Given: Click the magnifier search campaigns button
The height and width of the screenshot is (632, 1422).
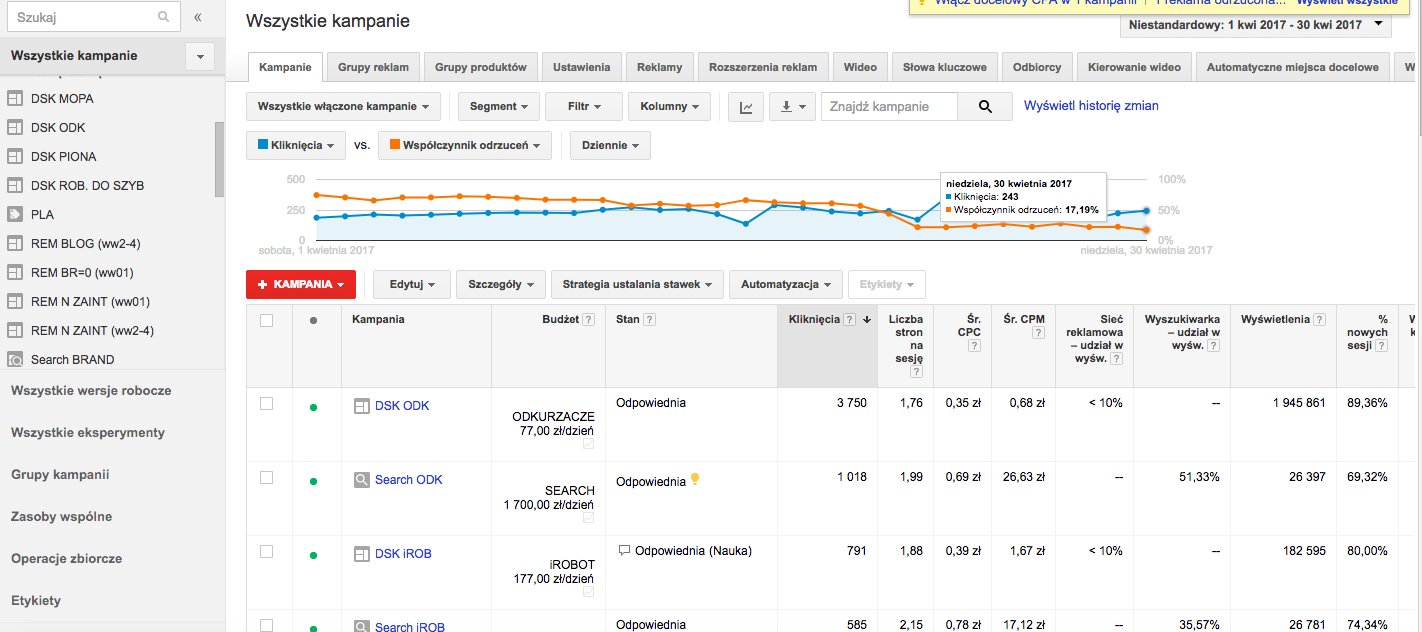Looking at the screenshot, I should (985, 107).
